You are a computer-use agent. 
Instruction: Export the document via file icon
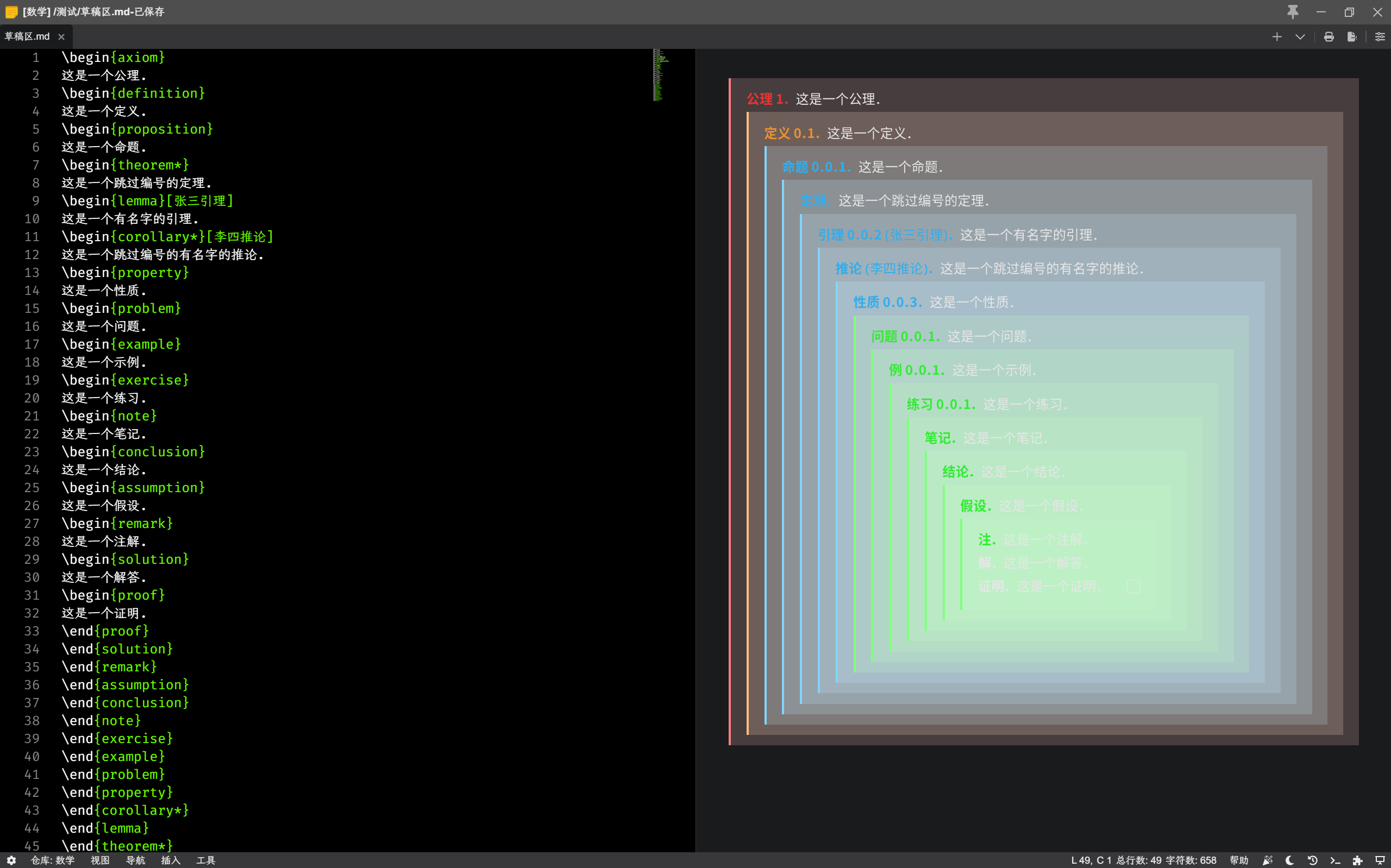(x=1352, y=37)
